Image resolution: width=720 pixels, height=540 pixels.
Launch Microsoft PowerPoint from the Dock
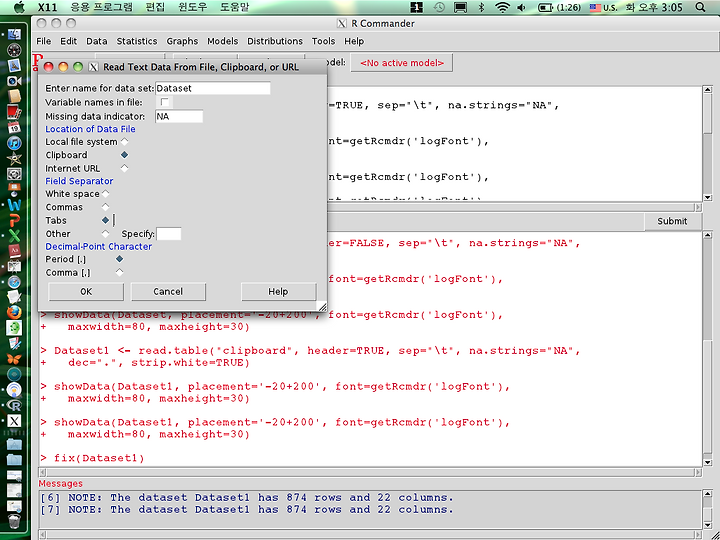coord(14,220)
